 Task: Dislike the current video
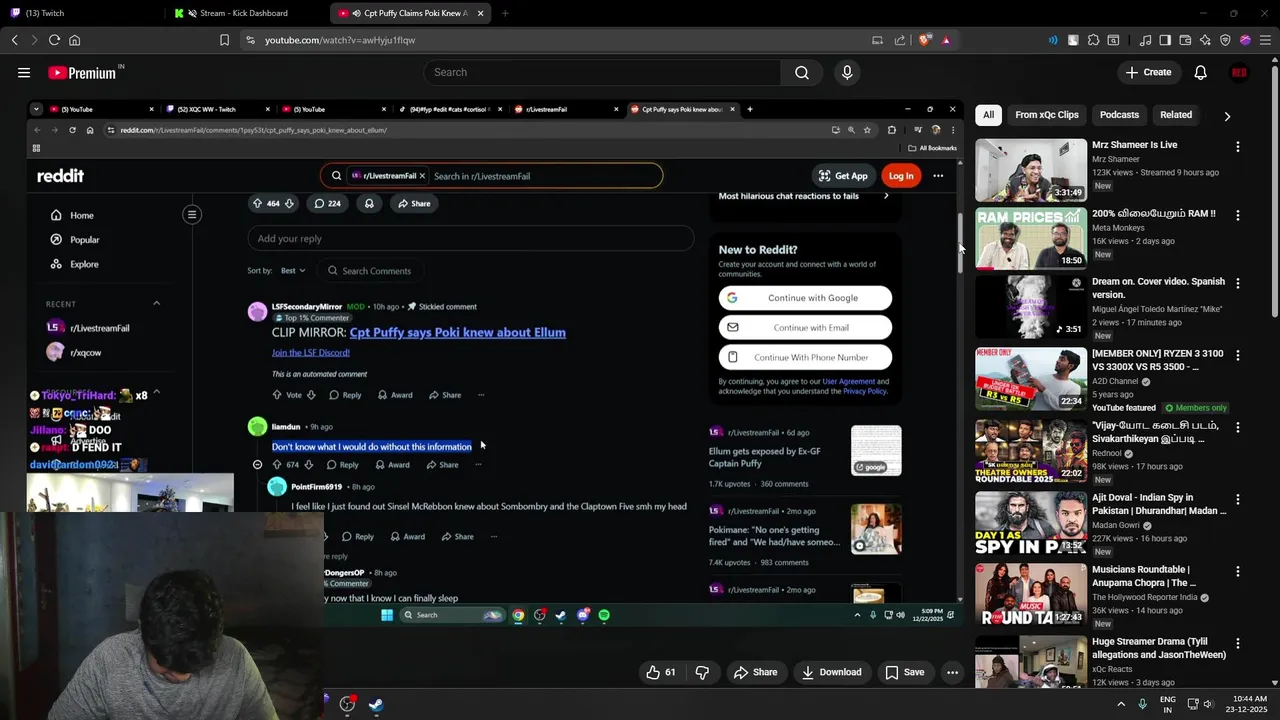pyautogui.click(x=702, y=672)
